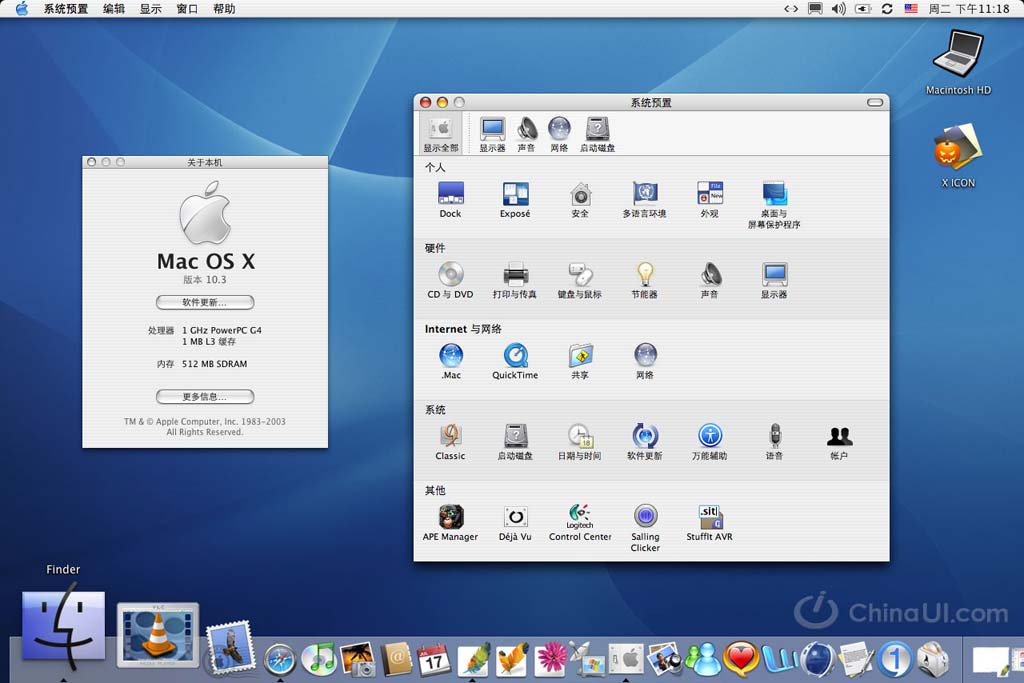The height and width of the screenshot is (683, 1024).
Task: Open the 帐户 (Accounts) preference pane
Action: 839,442
